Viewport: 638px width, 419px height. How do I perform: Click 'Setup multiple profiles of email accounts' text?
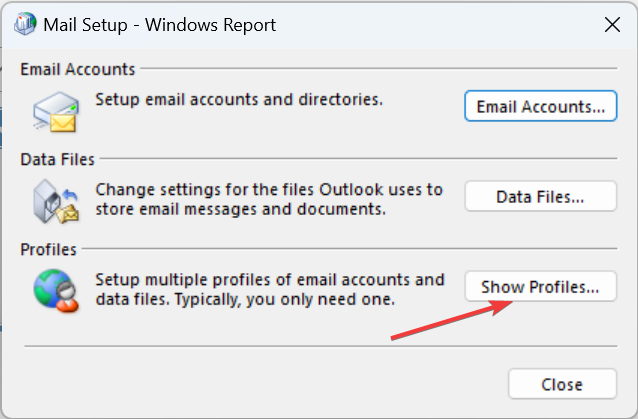tap(255, 279)
